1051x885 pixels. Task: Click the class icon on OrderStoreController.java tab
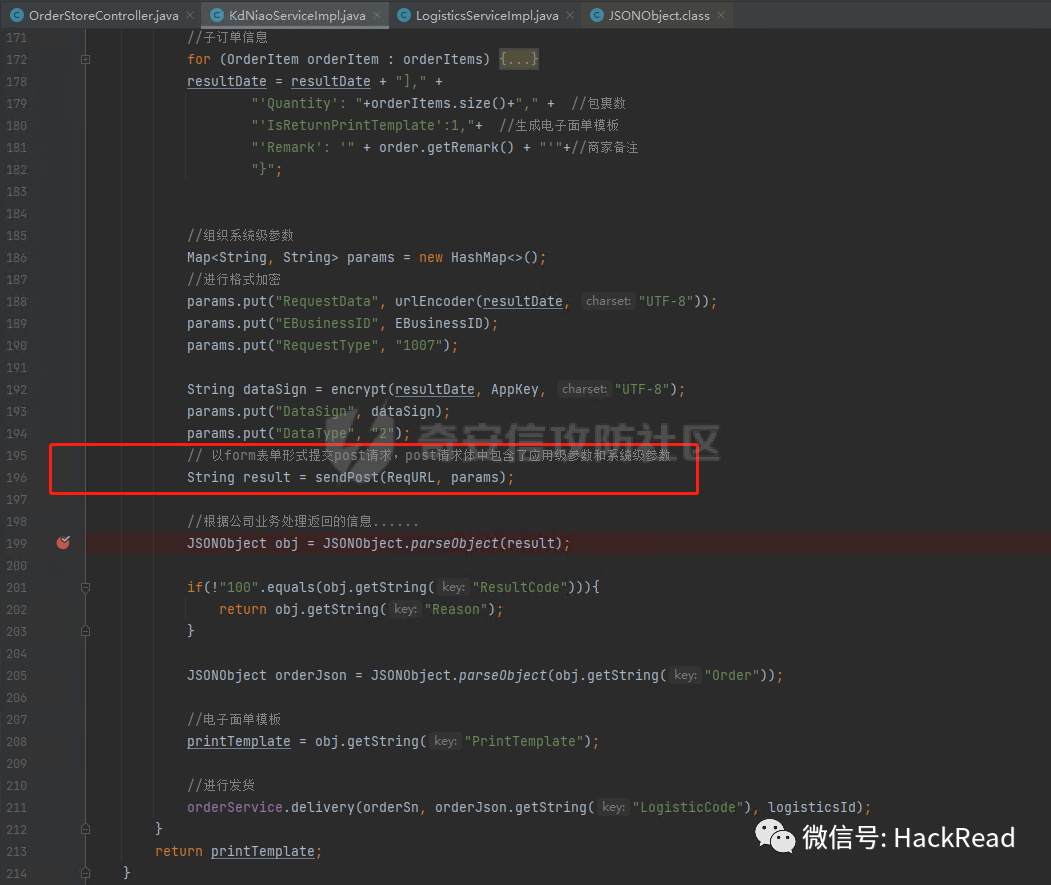tap(17, 15)
